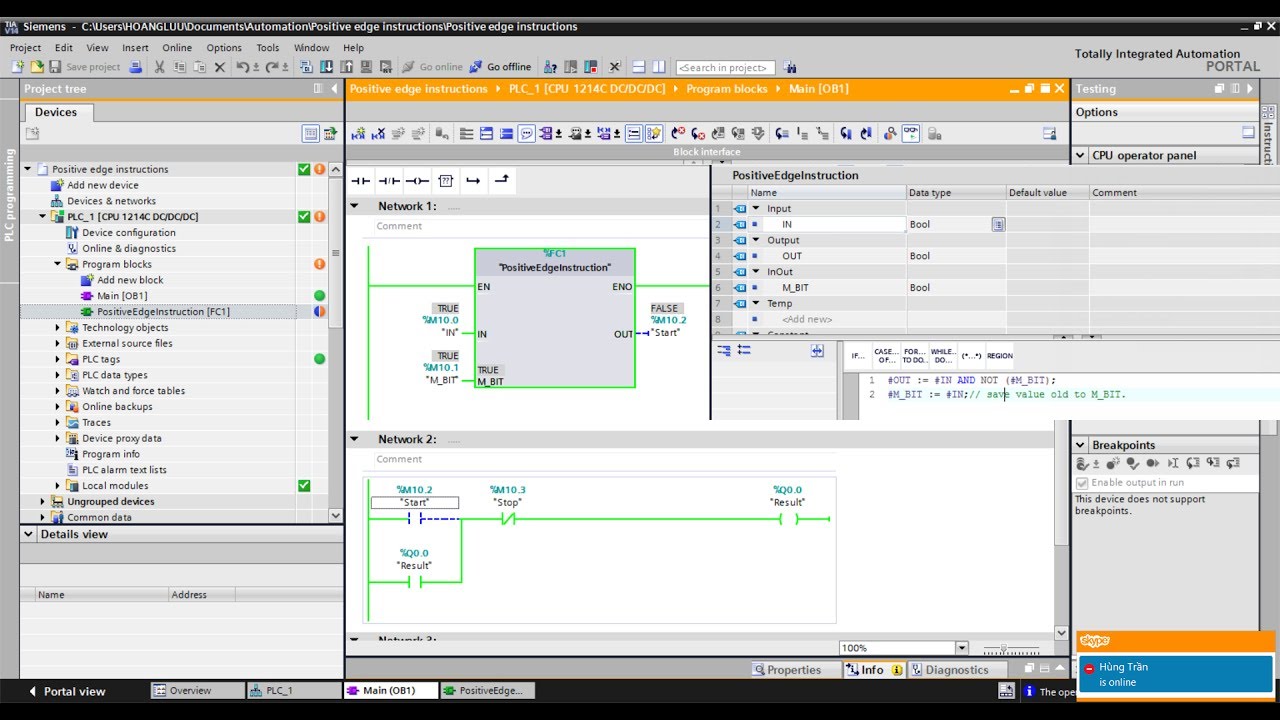1280x720 pixels.
Task: Expand the Watch and force tables folder
Action: pyautogui.click(x=58, y=391)
